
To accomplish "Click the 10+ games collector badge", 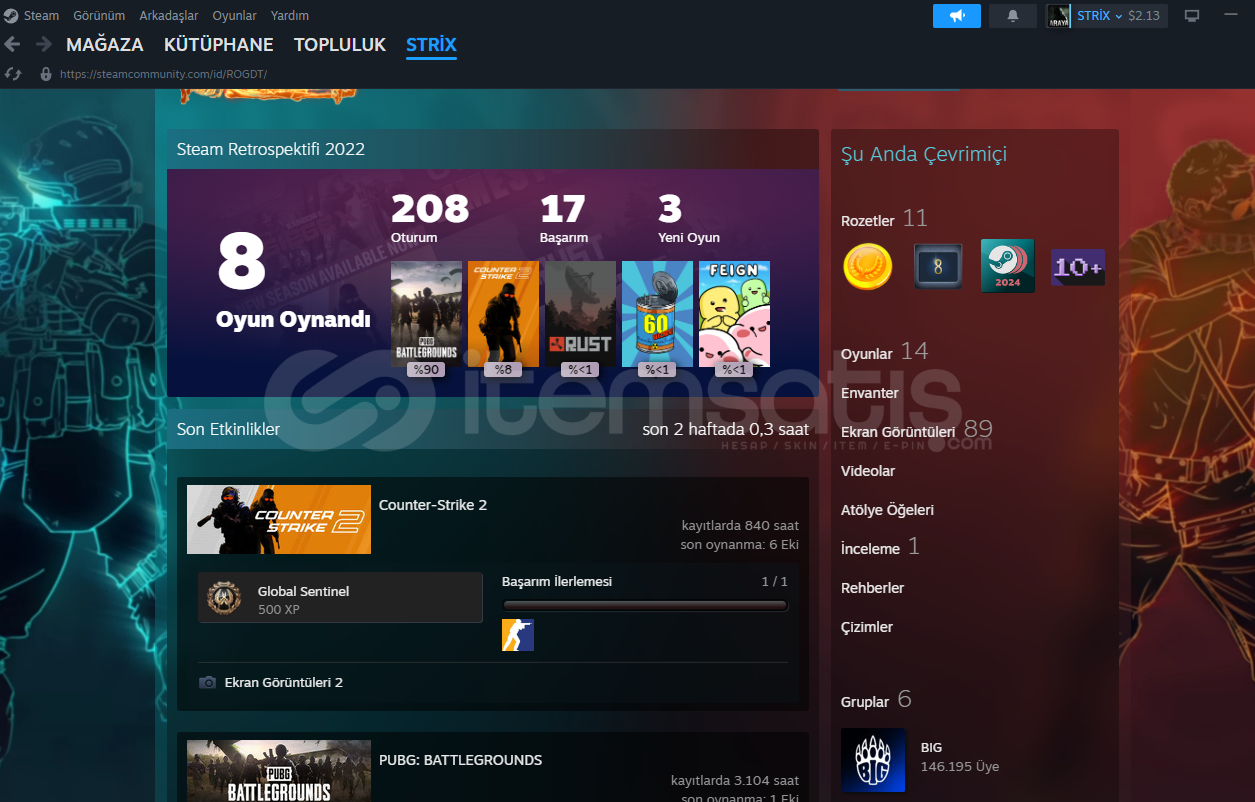I will (1077, 268).
